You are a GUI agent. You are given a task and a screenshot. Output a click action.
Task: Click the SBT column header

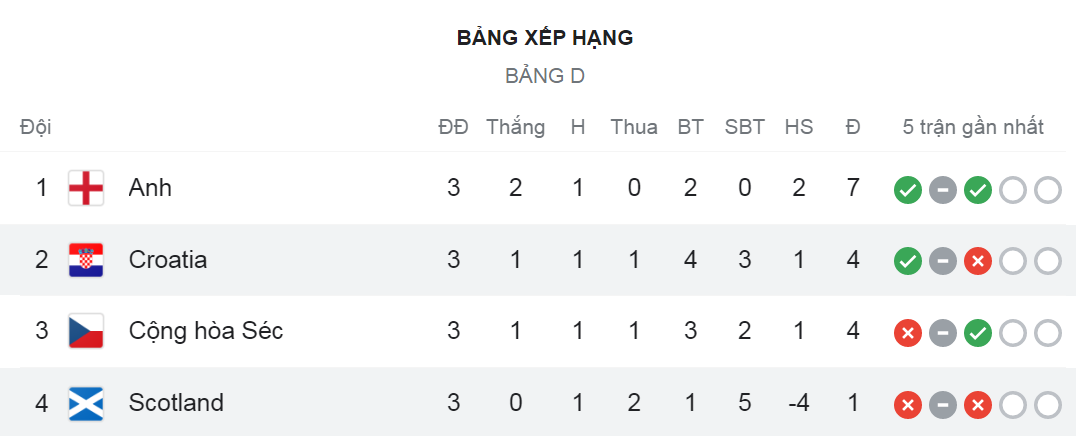click(745, 127)
